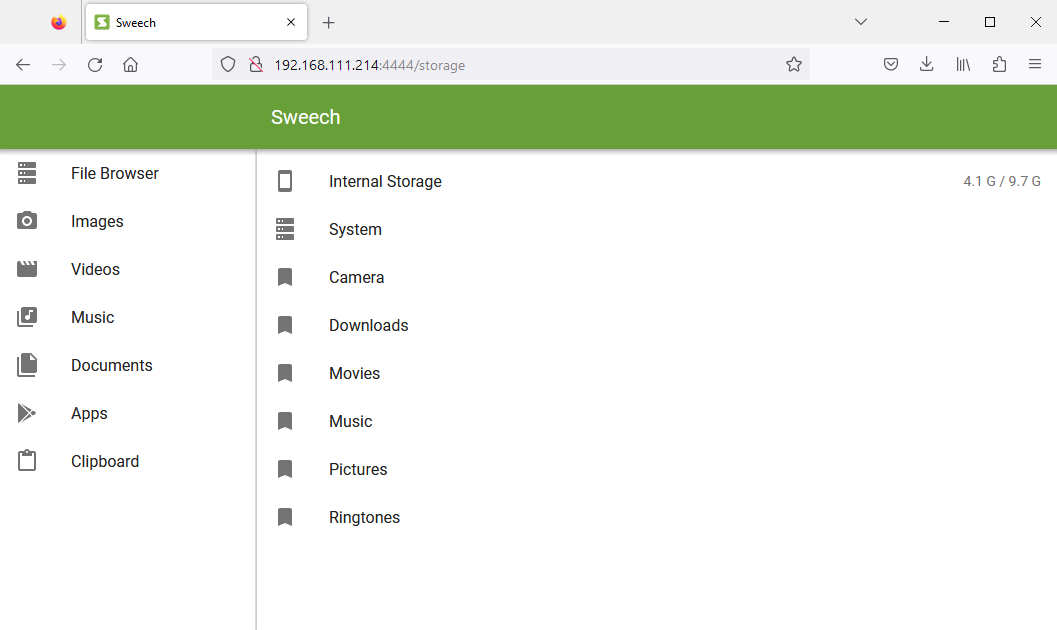
Task: Open Apps in the sidebar
Action: pos(128,413)
